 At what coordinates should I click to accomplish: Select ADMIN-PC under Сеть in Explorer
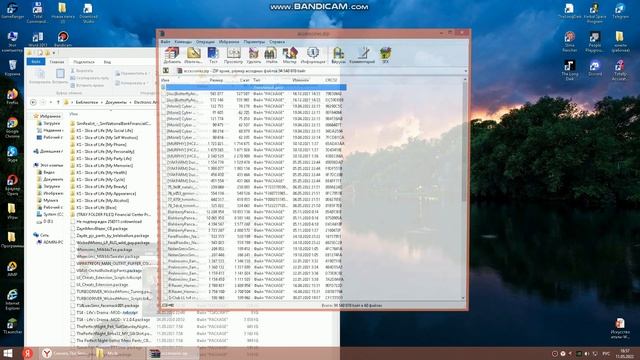[x=50, y=242]
